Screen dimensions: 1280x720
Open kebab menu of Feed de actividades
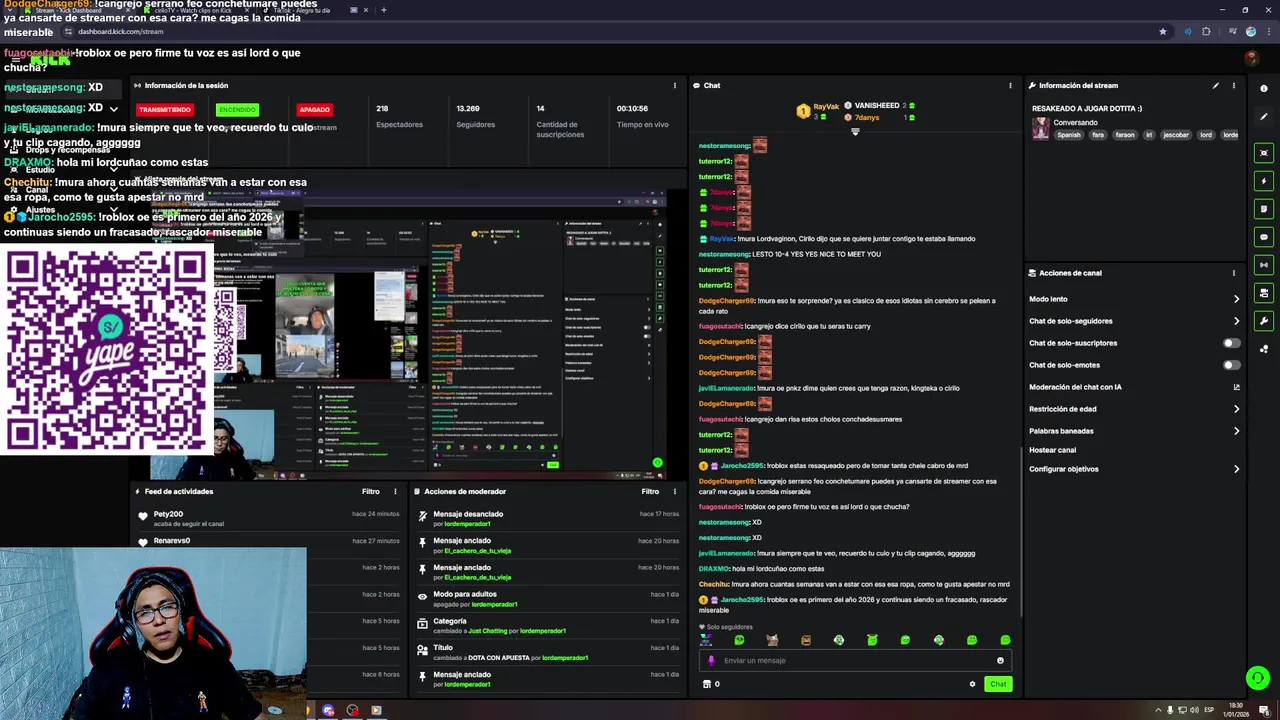pos(395,492)
